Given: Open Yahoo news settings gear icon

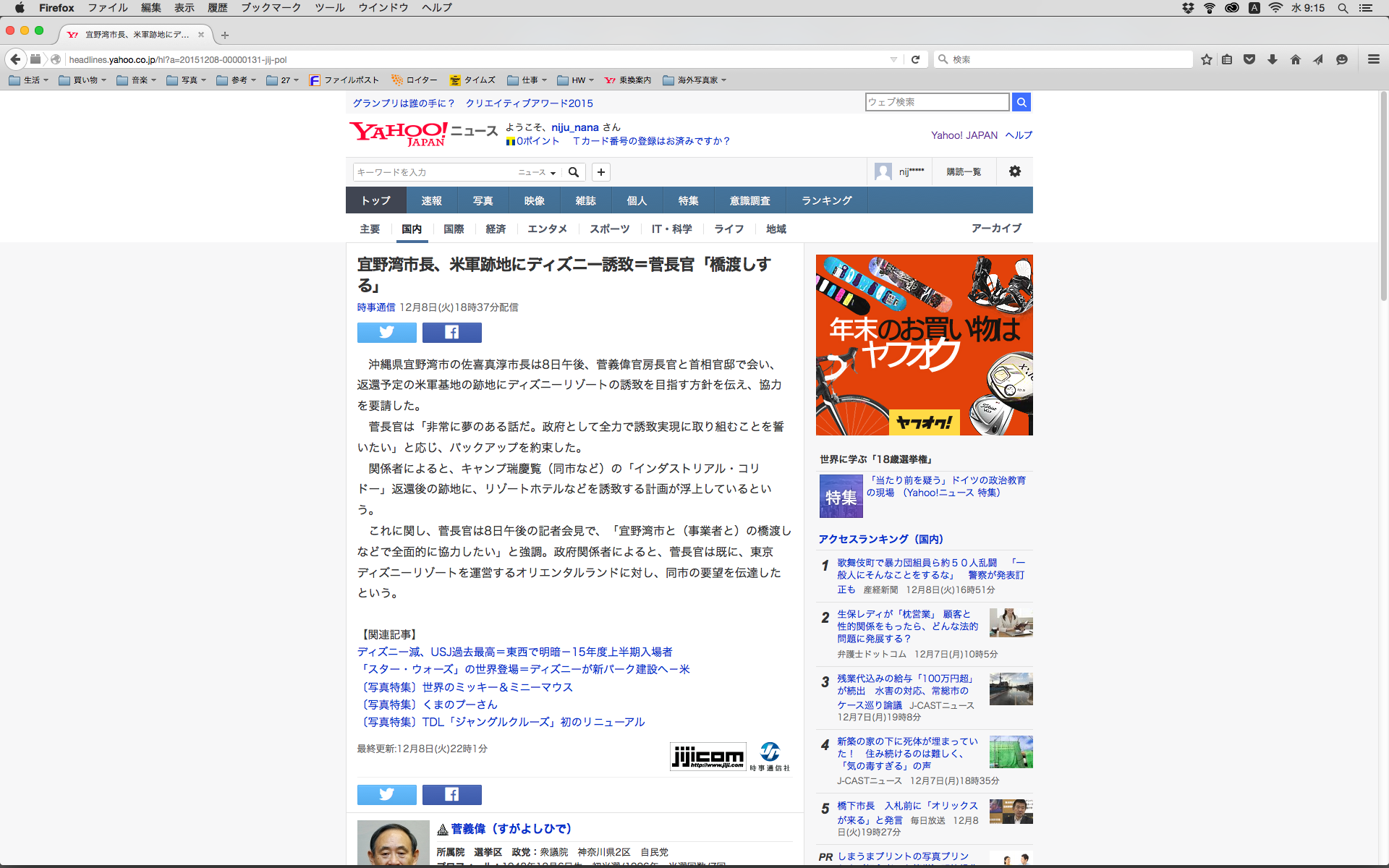Looking at the screenshot, I should coord(1014,171).
